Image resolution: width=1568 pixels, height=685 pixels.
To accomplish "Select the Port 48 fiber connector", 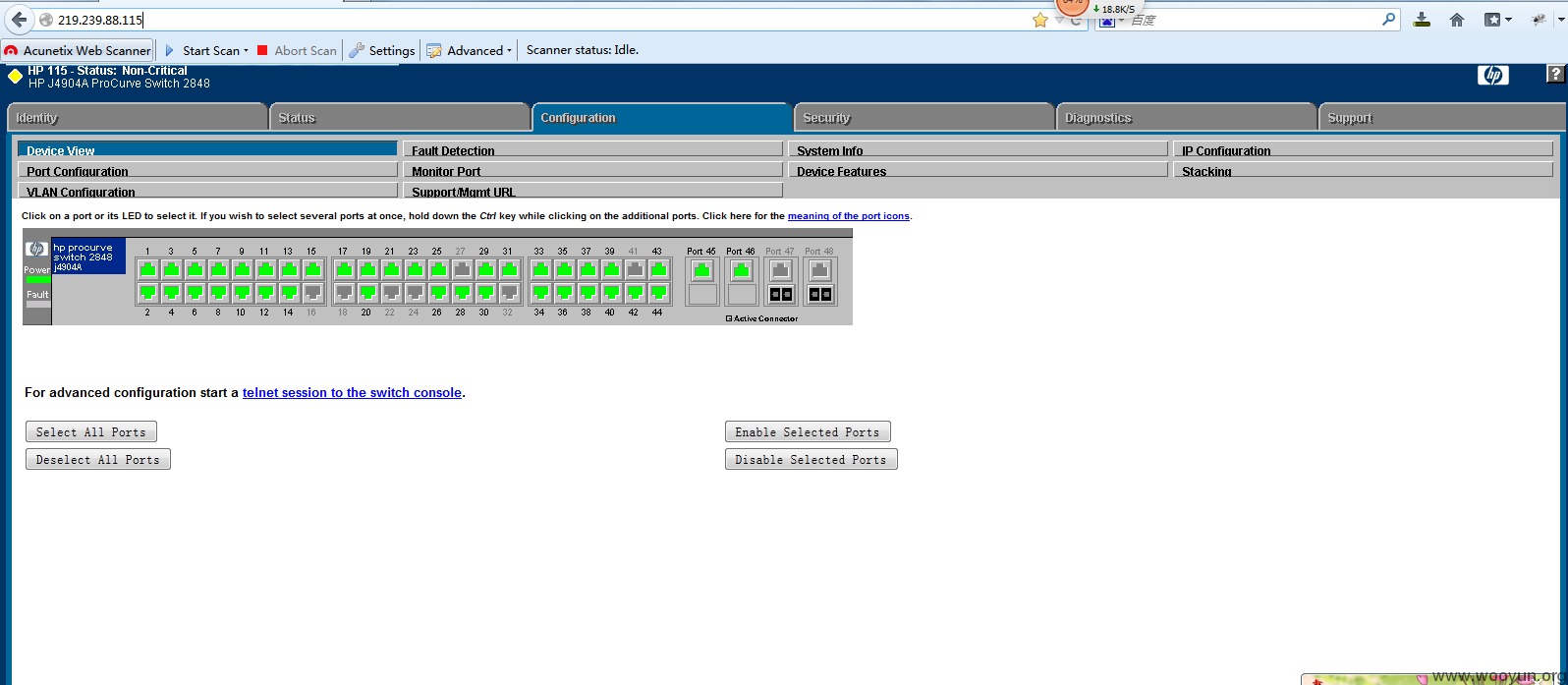I will [x=819, y=294].
